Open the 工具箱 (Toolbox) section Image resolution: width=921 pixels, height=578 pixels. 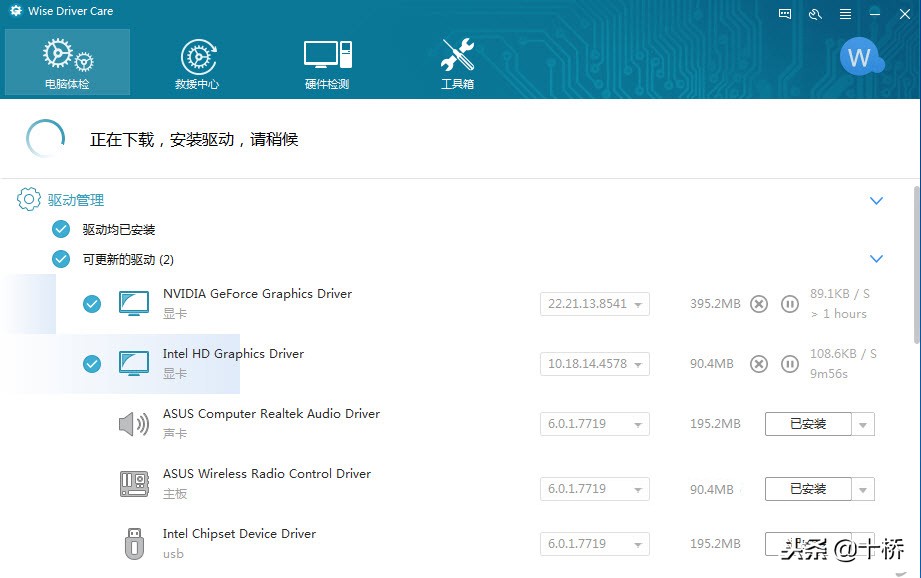(457, 61)
